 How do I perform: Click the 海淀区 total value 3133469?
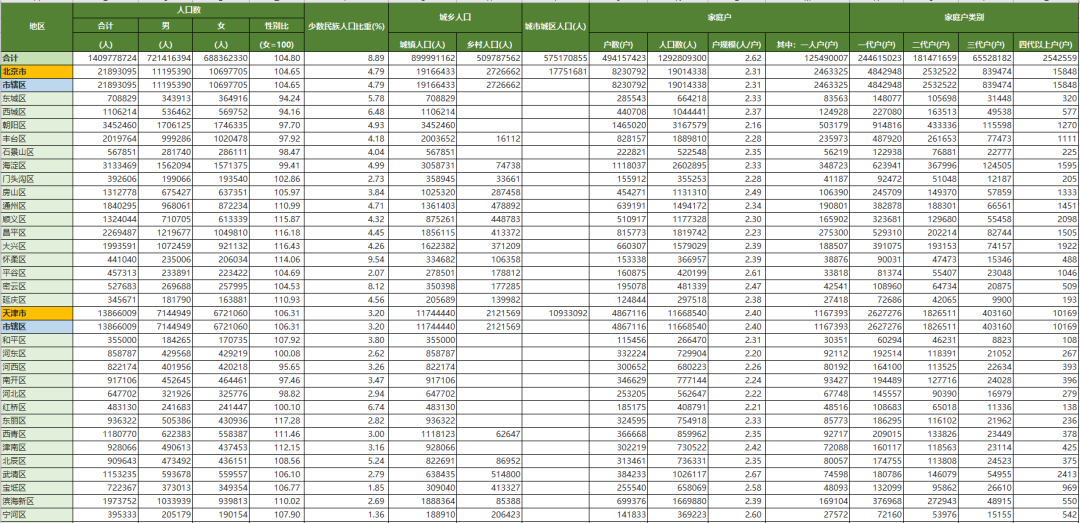point(105,165)
